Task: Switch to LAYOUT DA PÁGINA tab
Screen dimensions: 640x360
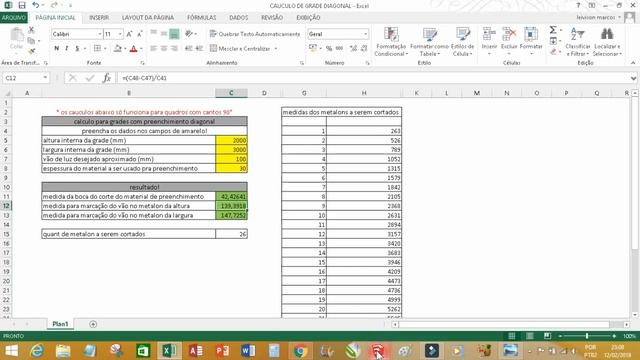Action: coord(148,18)
